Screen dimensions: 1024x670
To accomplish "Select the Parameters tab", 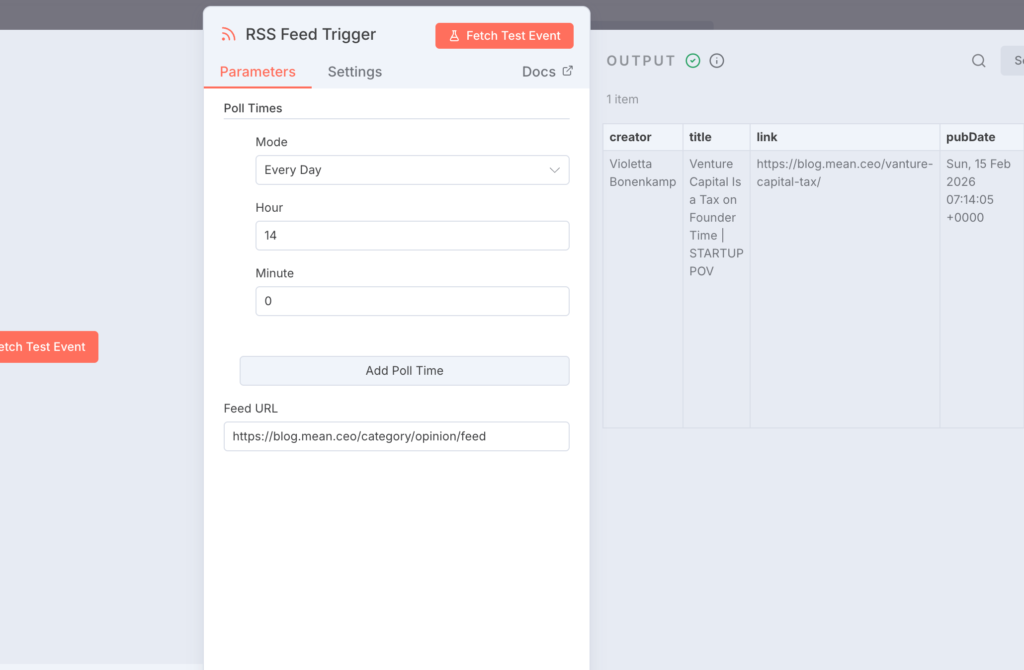I will pyautogui.click(x=257, y=71).
